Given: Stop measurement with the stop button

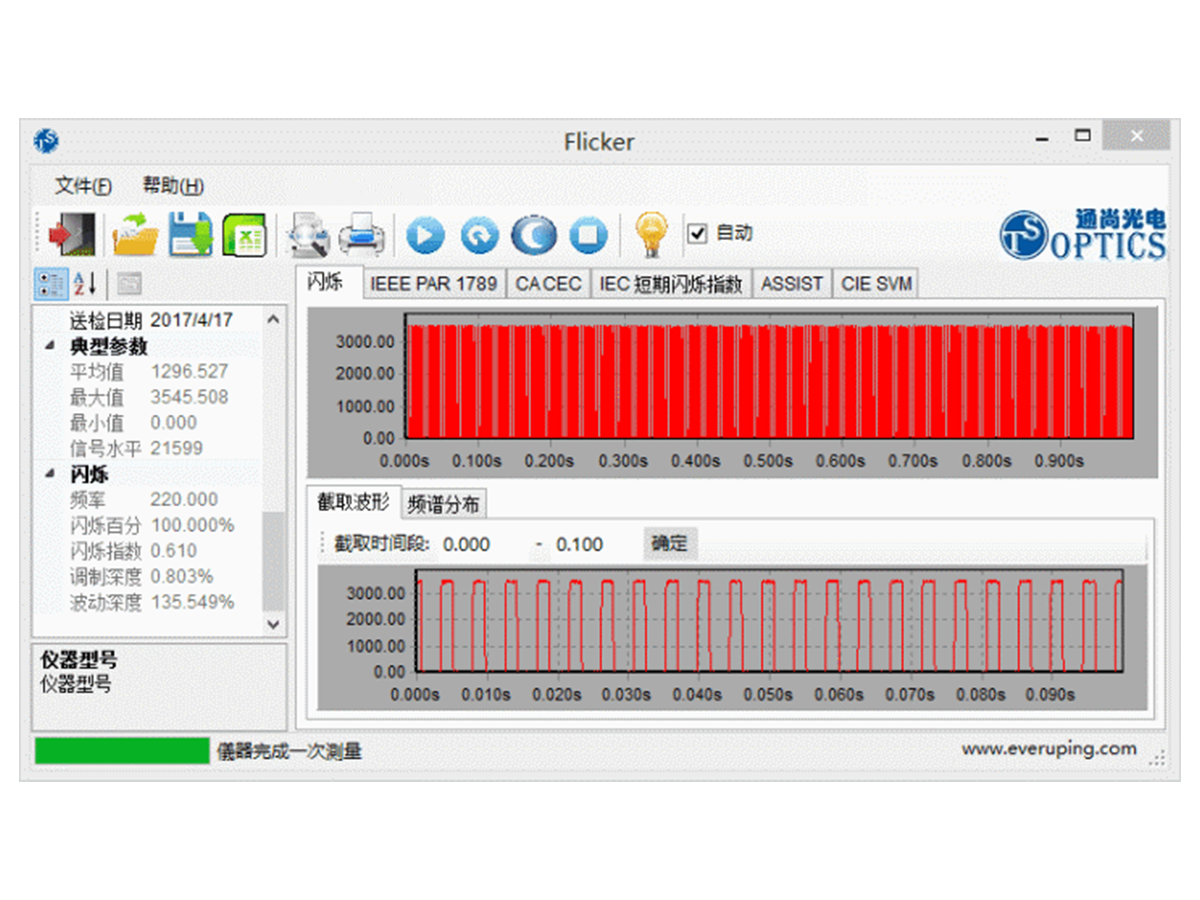Looking at the screenshot, I should click(x=588, y=236).
